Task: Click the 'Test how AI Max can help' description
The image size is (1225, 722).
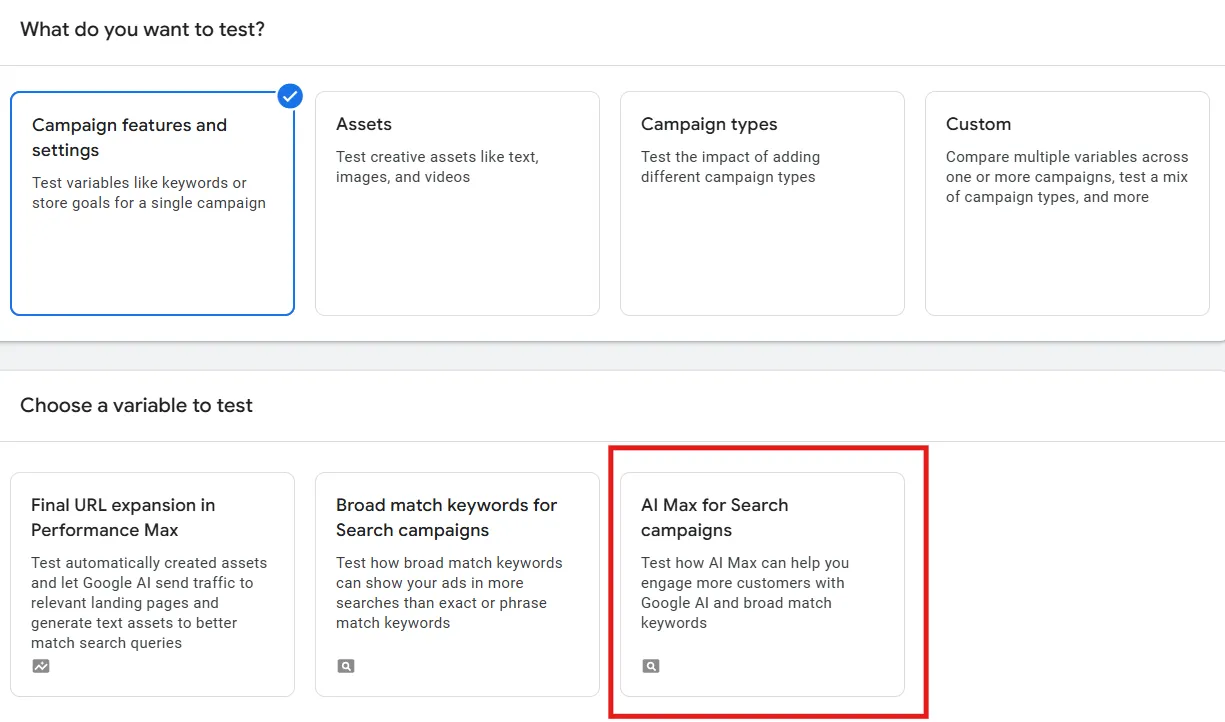Action: point(745,593)
